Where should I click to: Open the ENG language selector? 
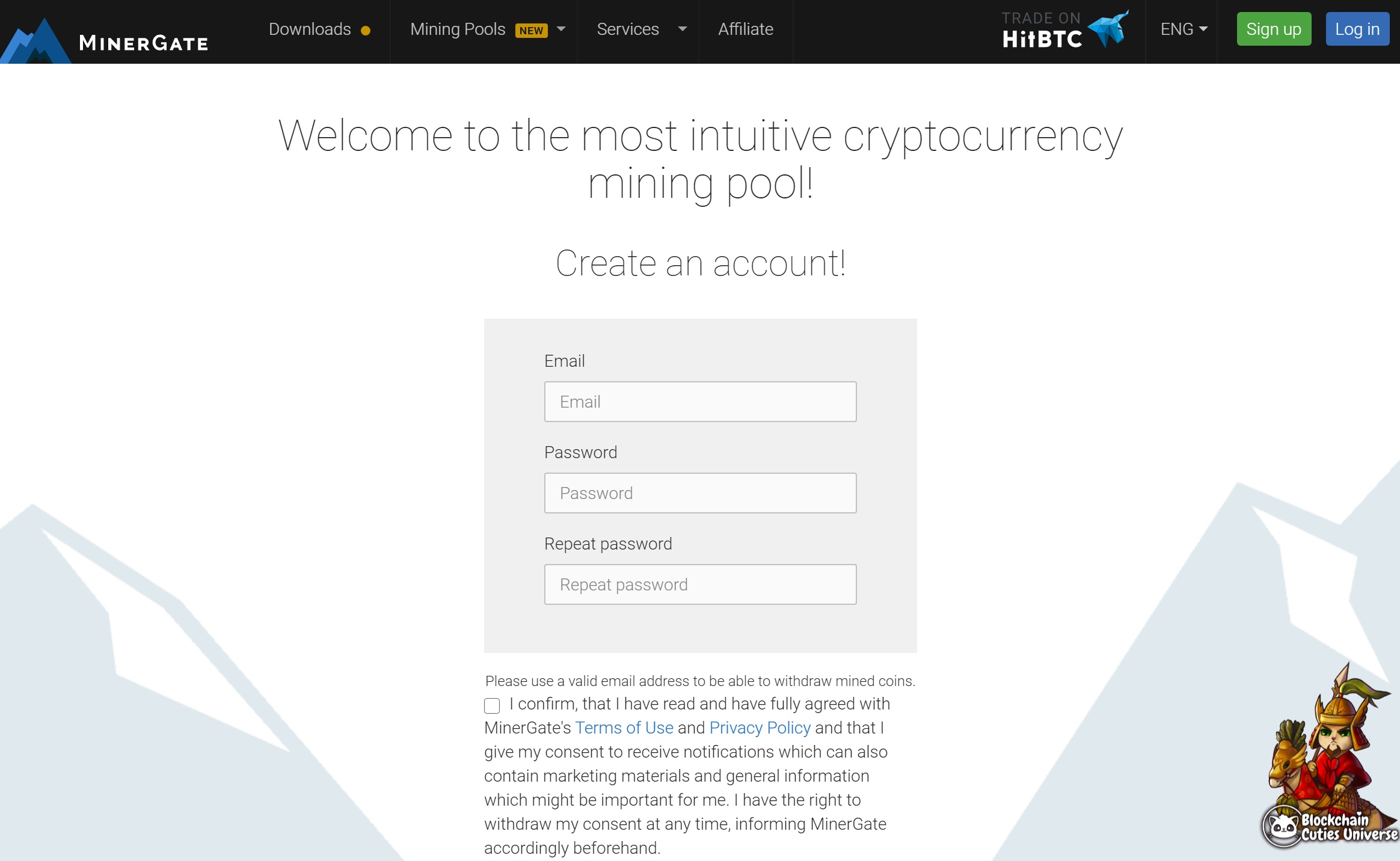tap(1185, 29)
